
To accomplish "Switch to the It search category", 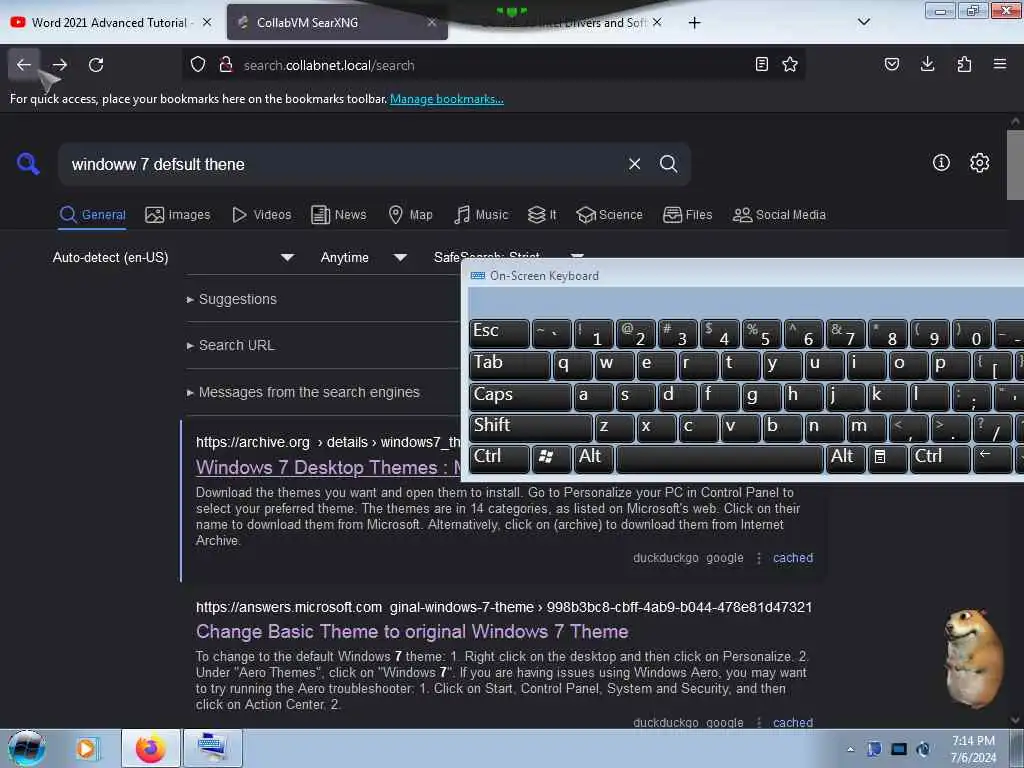I will [542, 215].
